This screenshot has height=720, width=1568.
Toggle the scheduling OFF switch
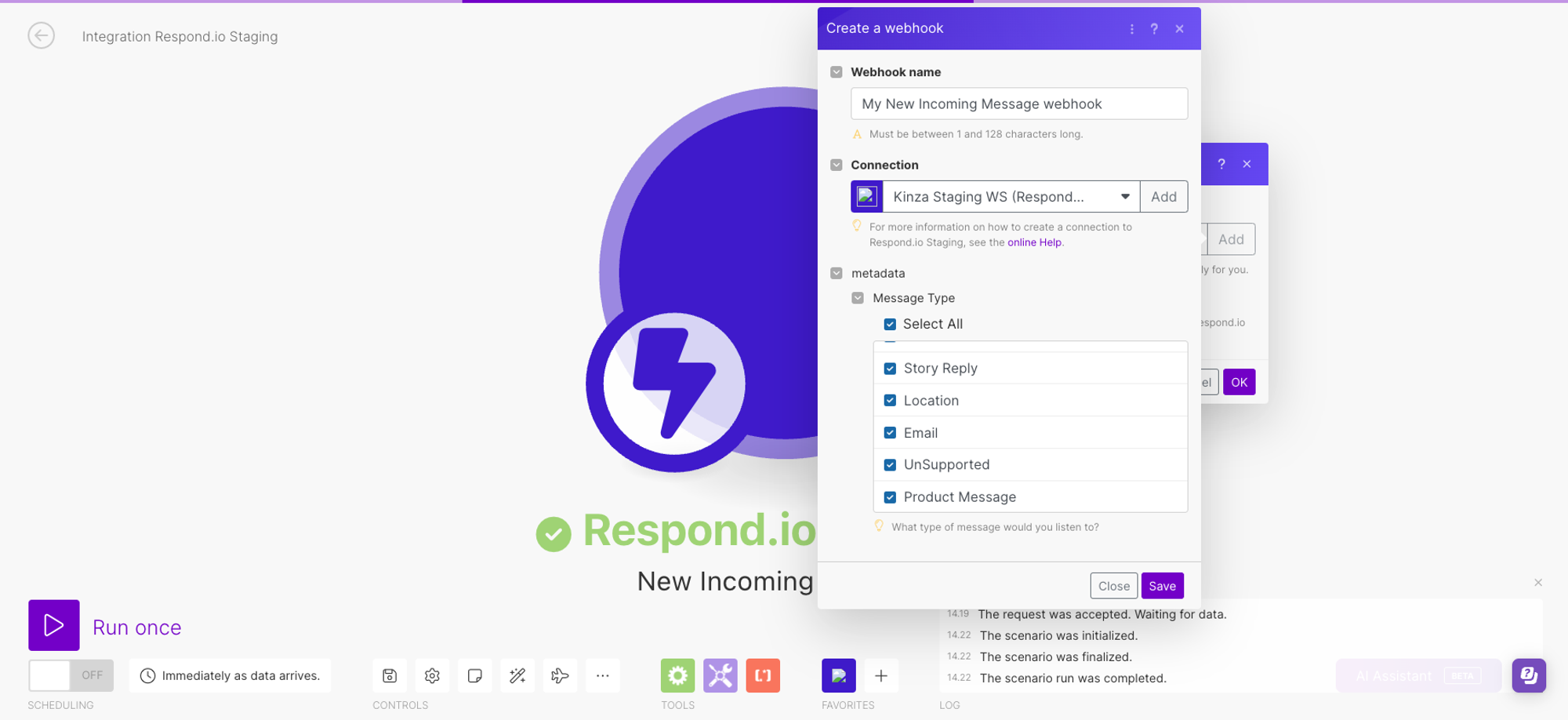click(x=71, y=675)
